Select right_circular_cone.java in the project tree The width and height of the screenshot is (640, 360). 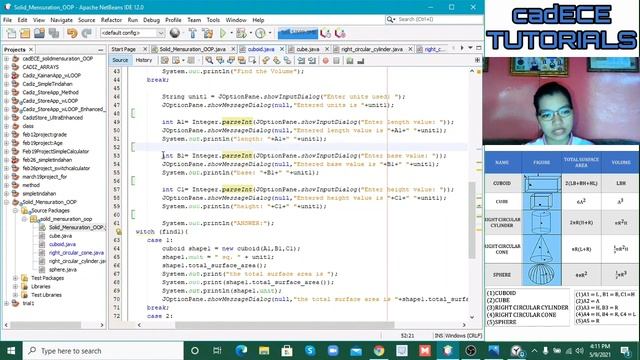tap(76, 253)
